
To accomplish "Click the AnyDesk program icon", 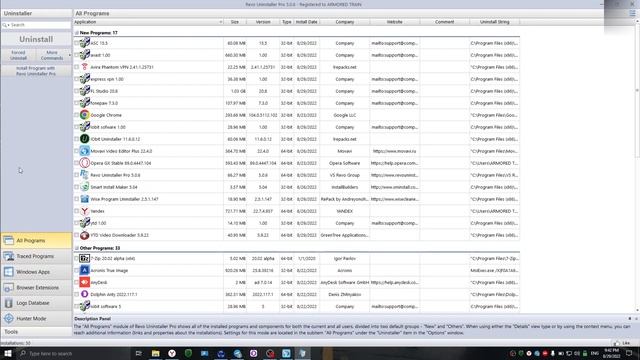I will 84,282.
